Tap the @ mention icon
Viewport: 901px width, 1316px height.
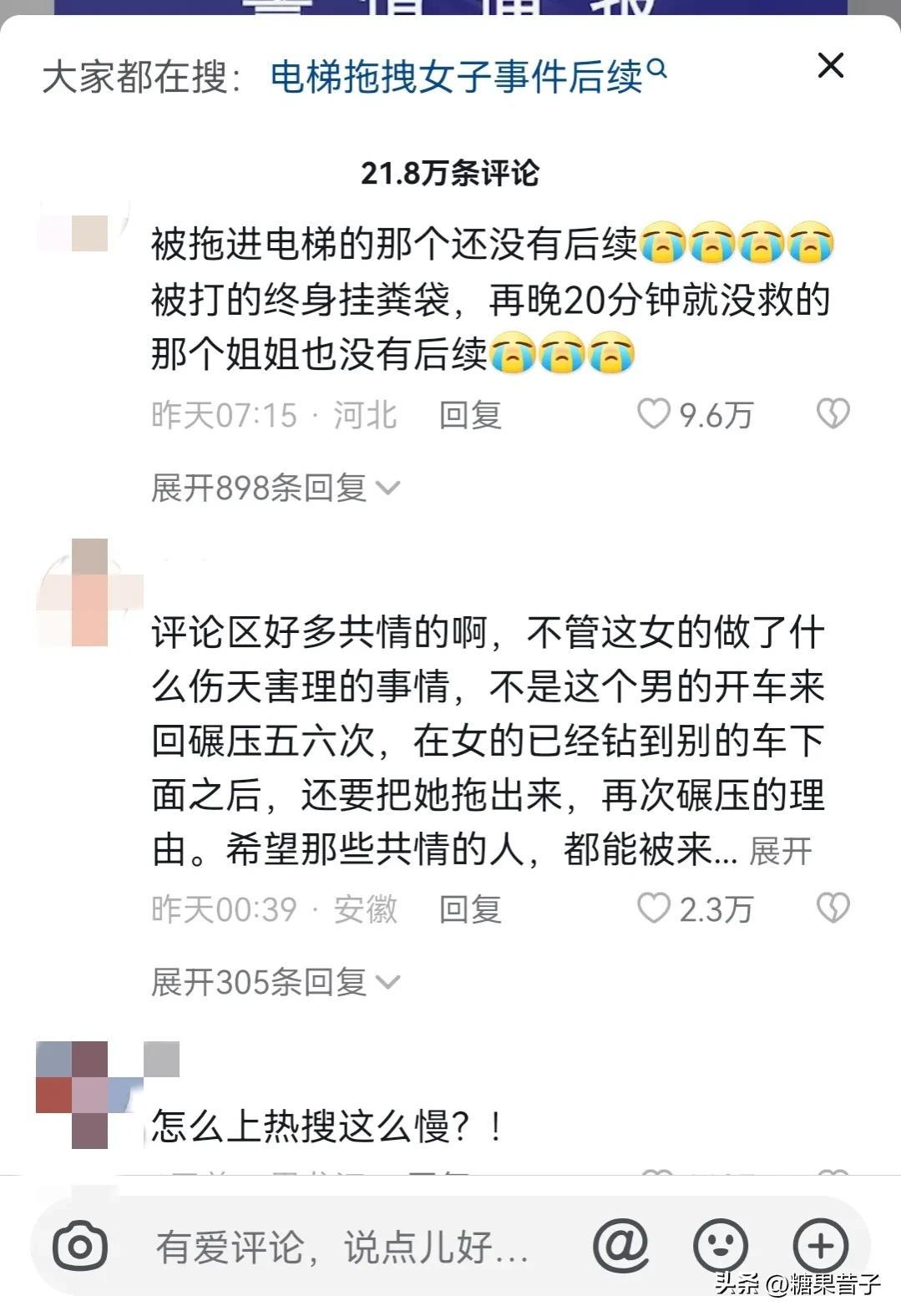pos(620,1246)
